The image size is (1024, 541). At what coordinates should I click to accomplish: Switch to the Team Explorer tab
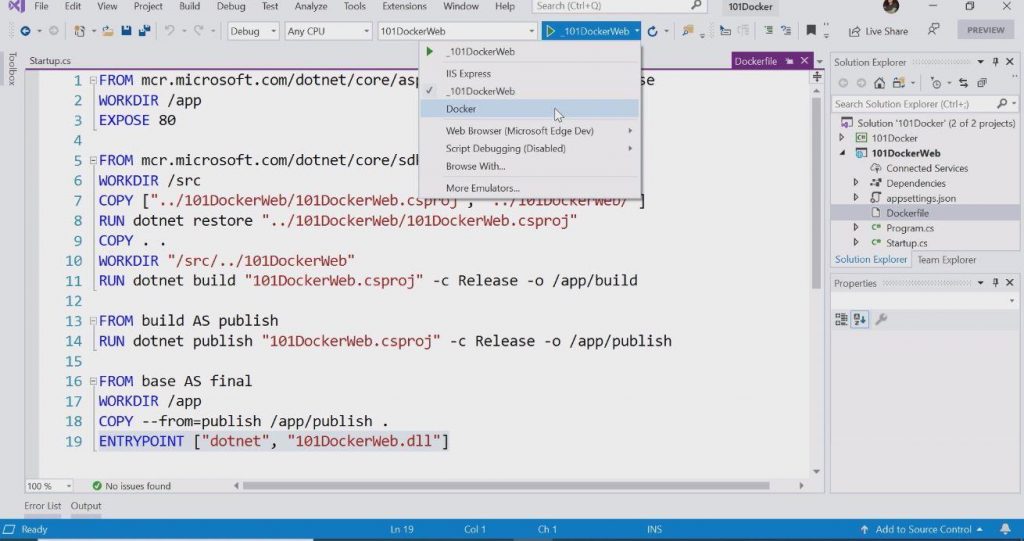pyautogui.click(x=946, y=259)
